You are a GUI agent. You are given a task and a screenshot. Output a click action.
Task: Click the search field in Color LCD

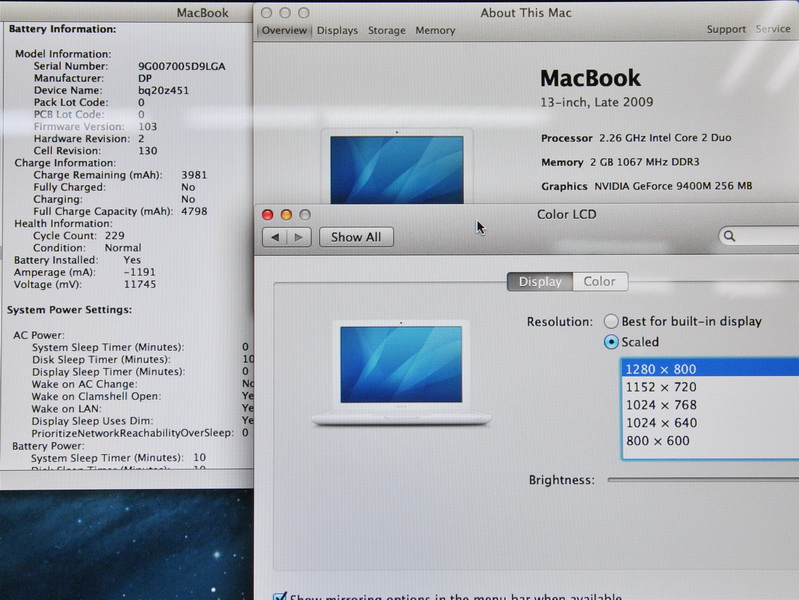759,236
